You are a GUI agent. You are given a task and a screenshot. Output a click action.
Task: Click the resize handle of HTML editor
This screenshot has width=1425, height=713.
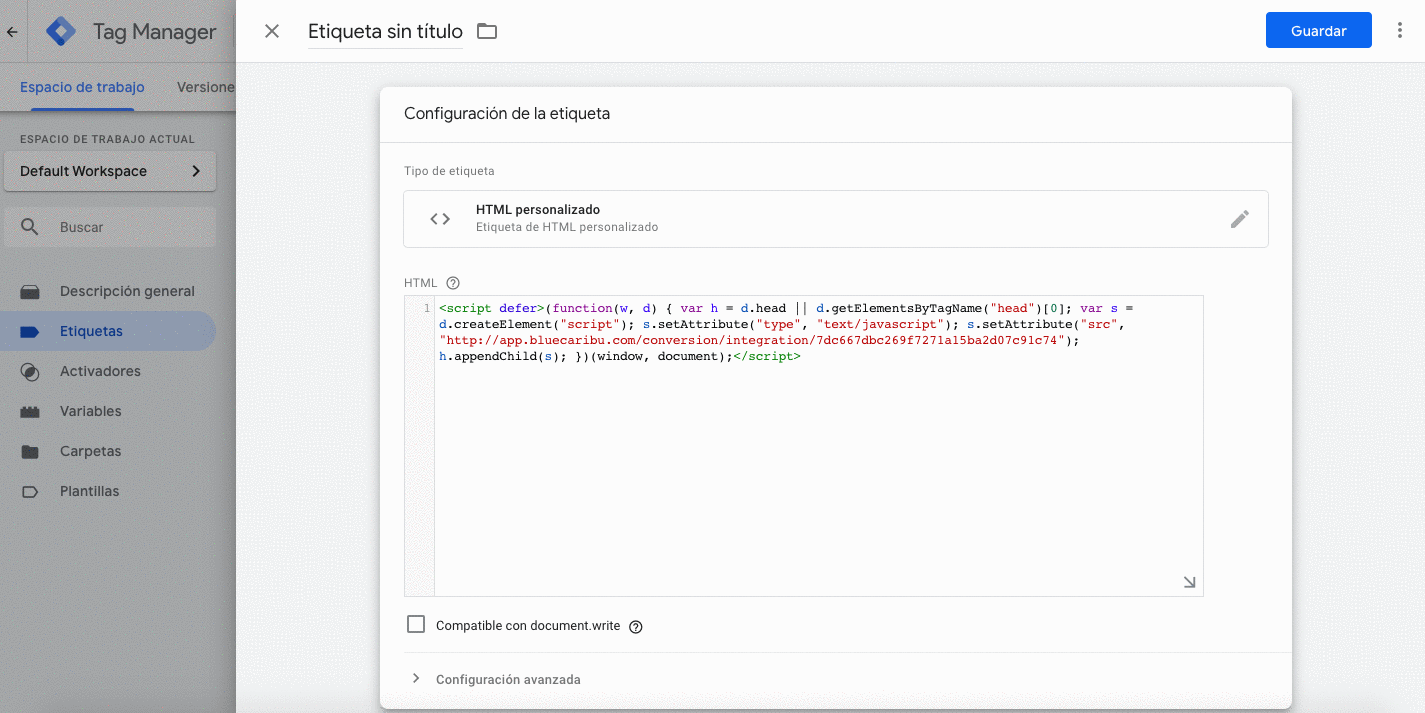pyautogui.click(x=1189, y=582)
